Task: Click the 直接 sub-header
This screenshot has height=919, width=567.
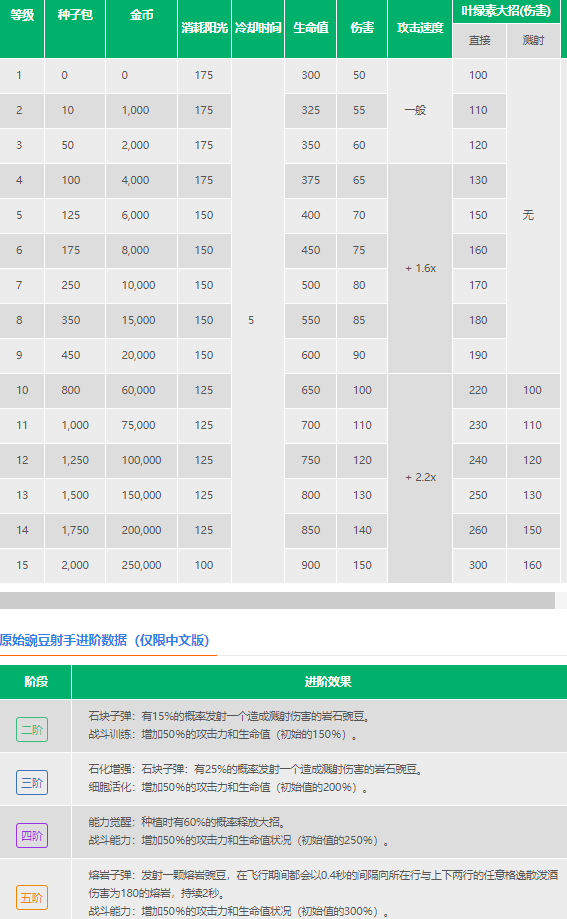Action: pyautogui.click(x=480, y=40)
